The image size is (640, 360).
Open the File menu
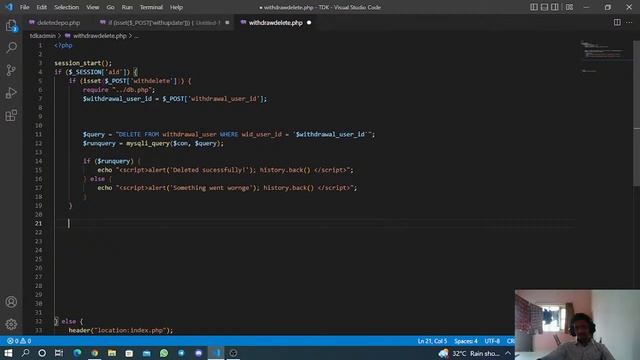point(24,7)
